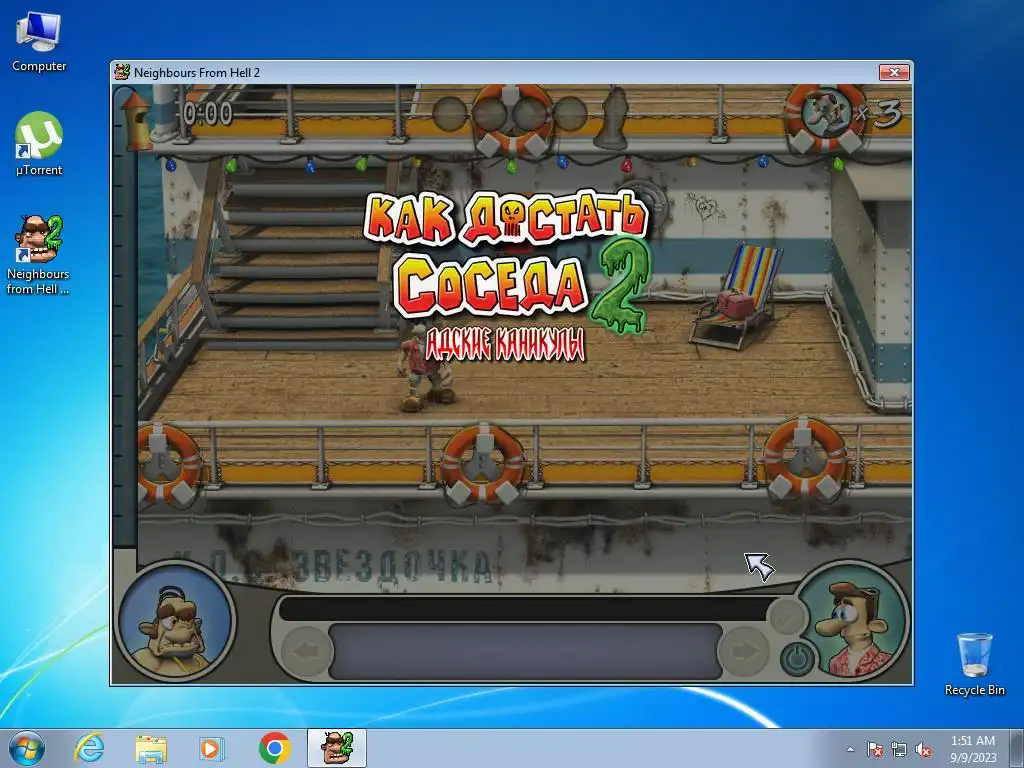Open the Neighbours from Hell desktop shortcut

(38, 255)
